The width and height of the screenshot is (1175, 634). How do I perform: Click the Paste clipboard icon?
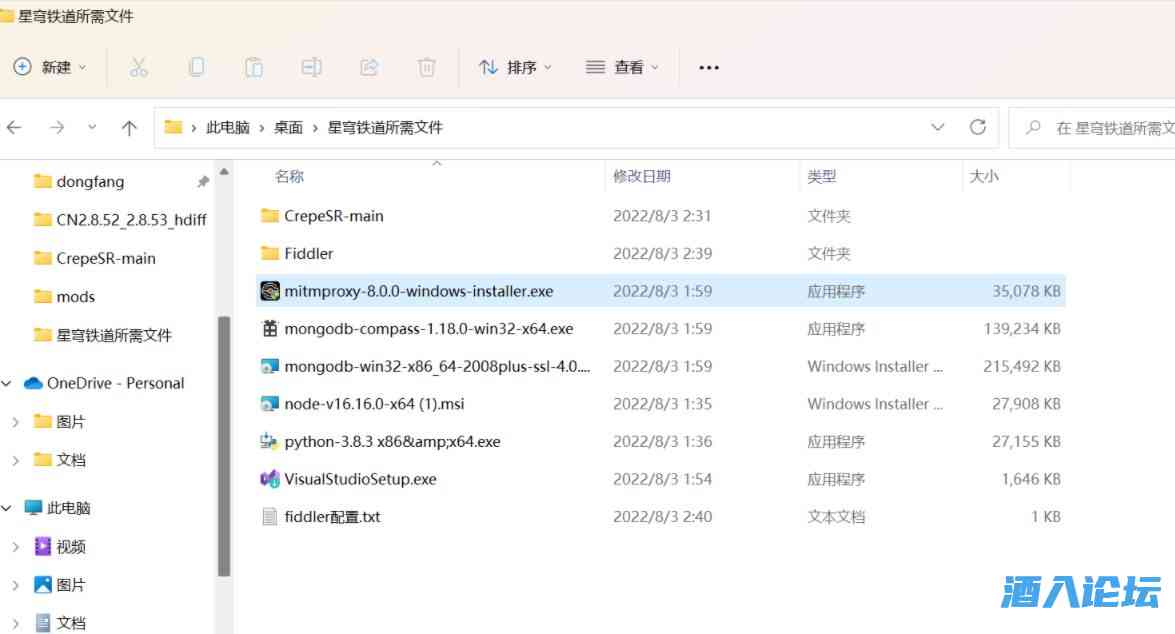click(x=254, y=67)
